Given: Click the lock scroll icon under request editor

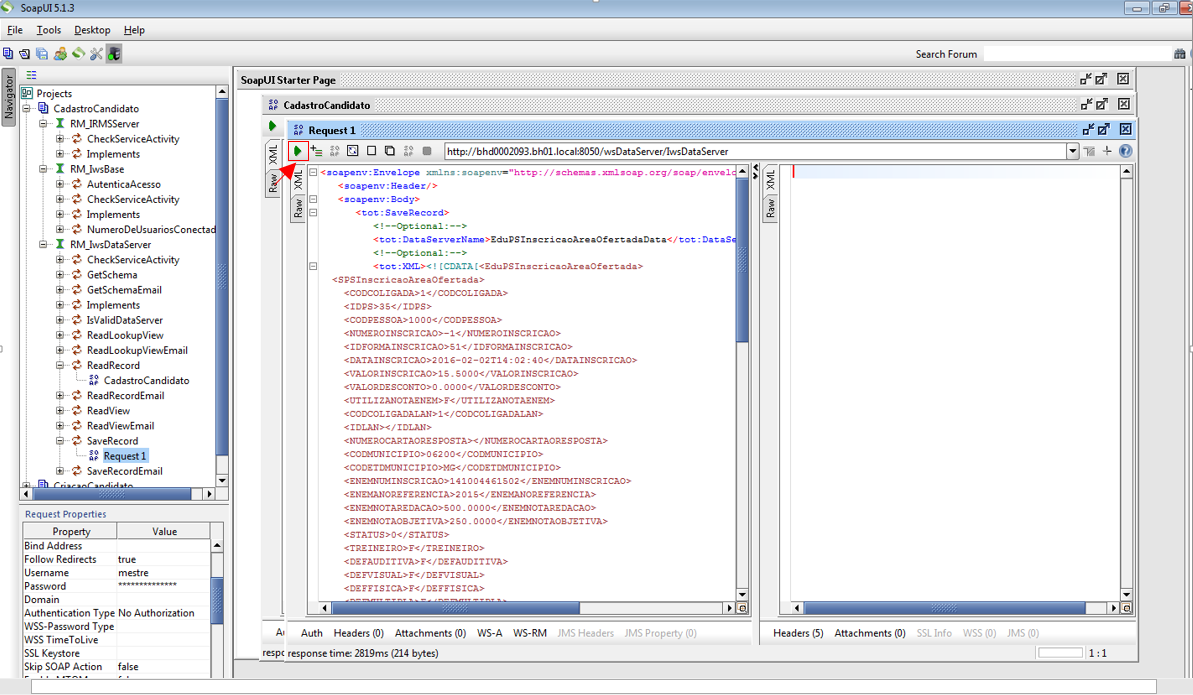Looking at the screenshot, I should click(743, 608).
